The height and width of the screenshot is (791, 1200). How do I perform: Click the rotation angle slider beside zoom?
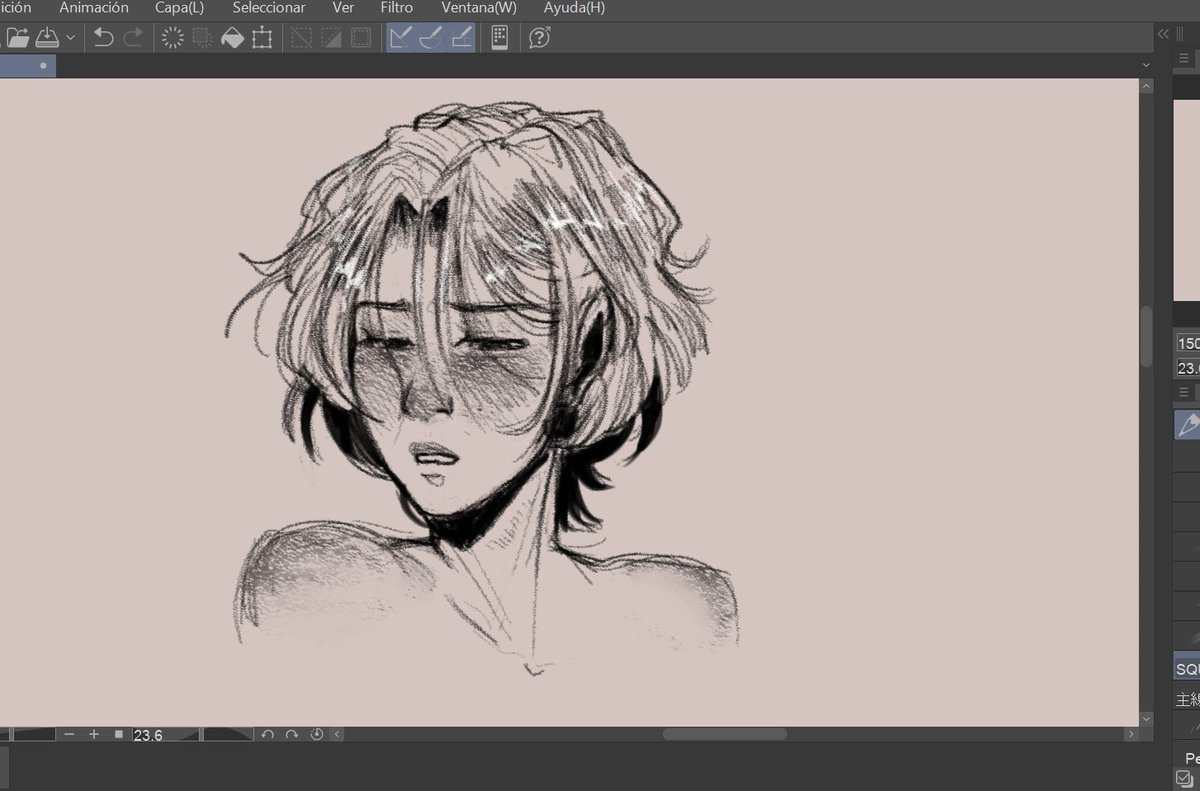coord(228,734)
